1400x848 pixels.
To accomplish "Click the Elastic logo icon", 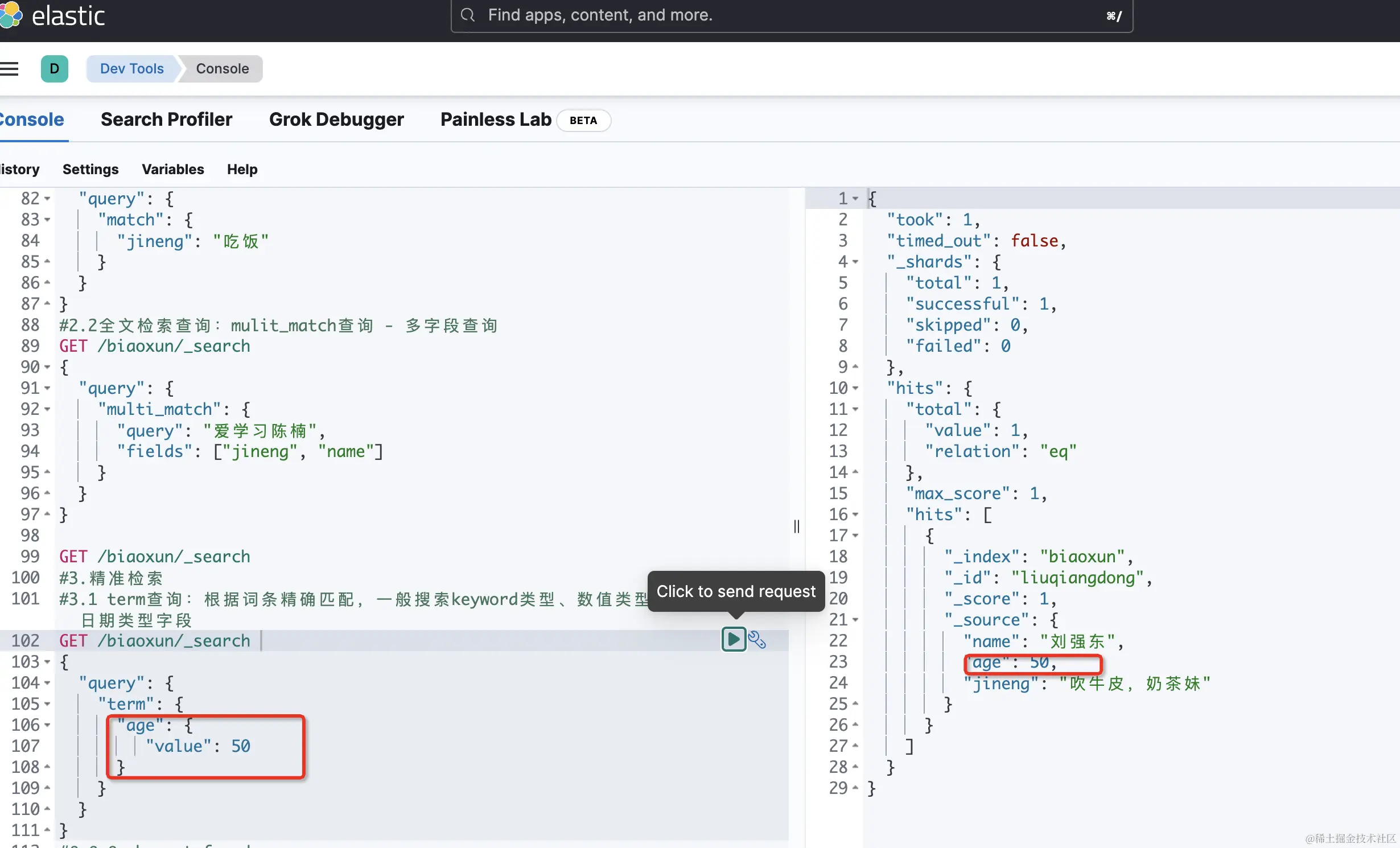I will tap(10, 15).
